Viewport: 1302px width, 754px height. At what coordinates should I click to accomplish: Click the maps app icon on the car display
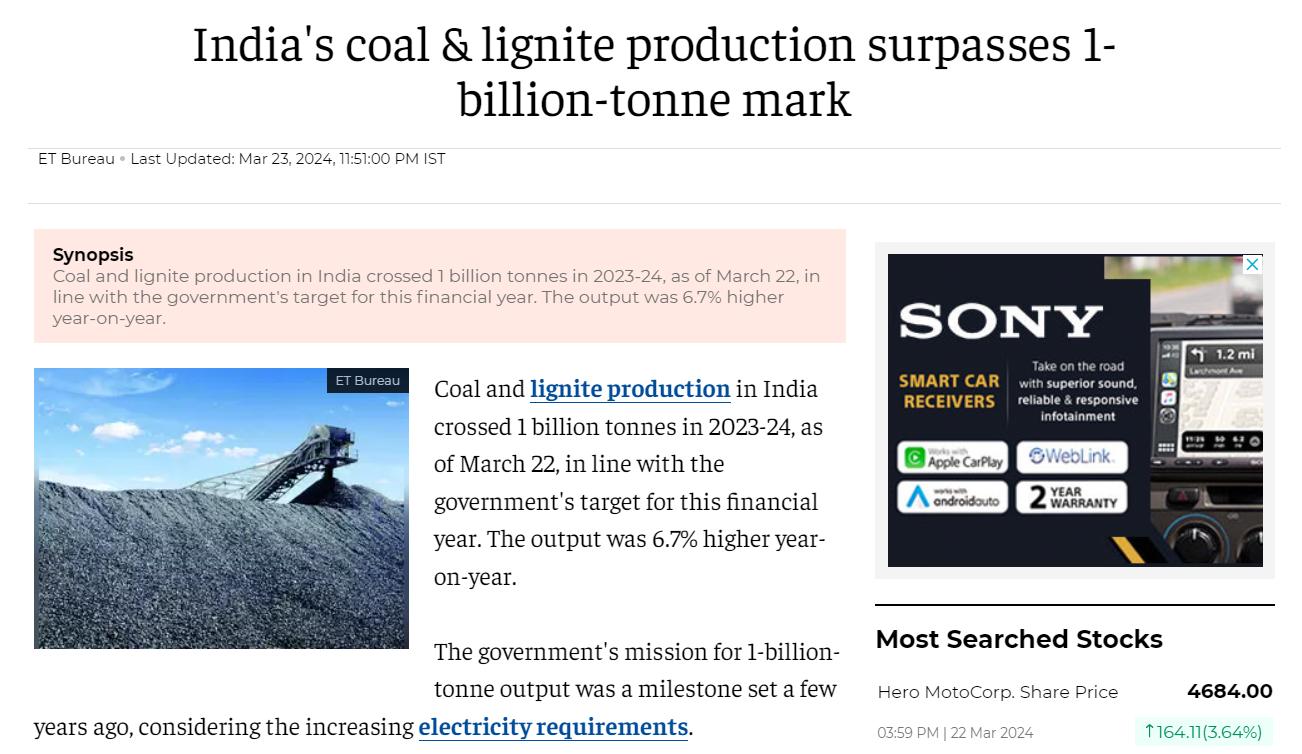1169,380
